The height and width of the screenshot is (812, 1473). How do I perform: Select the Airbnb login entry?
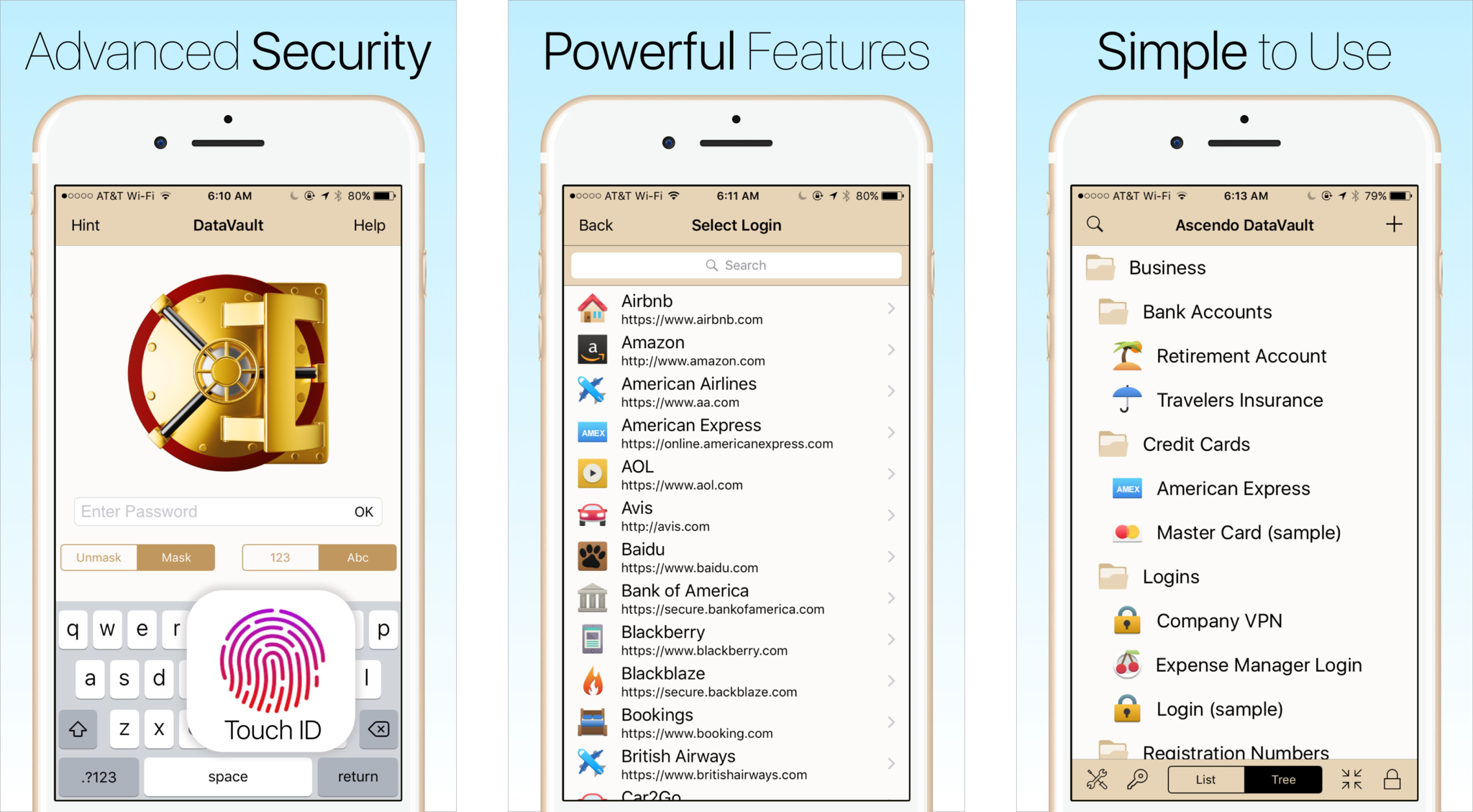point(735,310)
